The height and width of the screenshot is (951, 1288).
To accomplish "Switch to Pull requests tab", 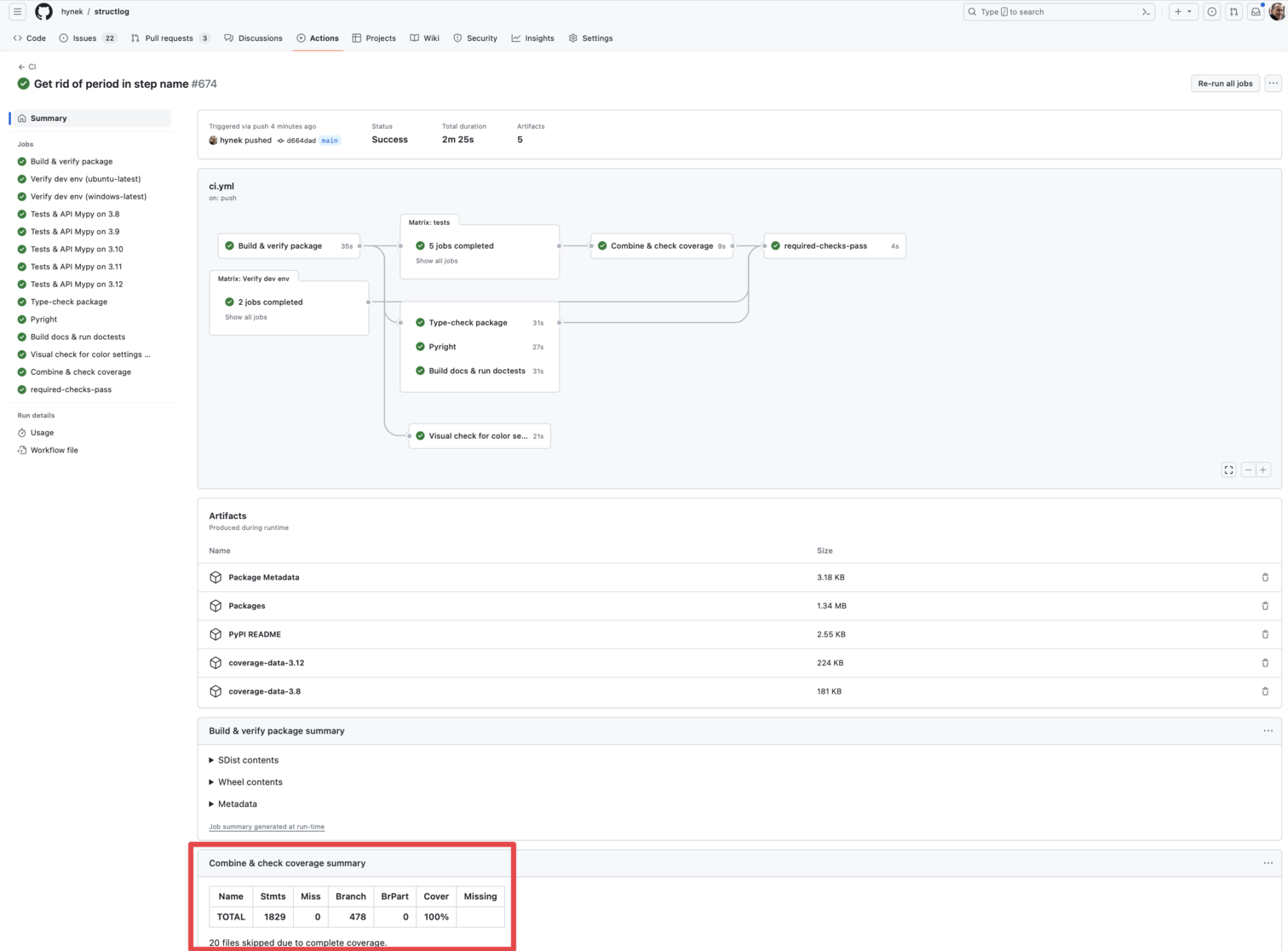I will (x=170, y=38).
